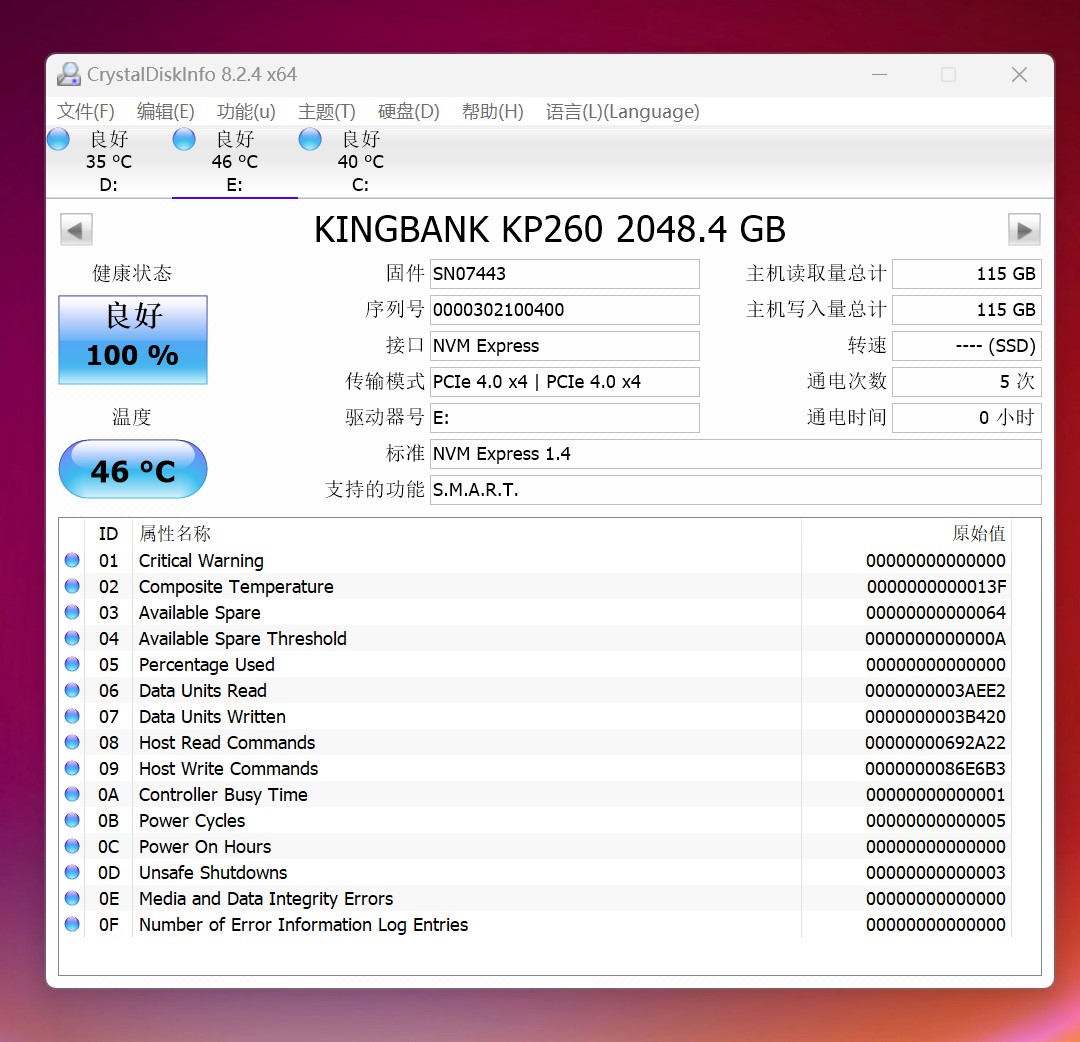
Task: Click the blue status dot beside Critical Warning
Action: (x=71, y=560)
